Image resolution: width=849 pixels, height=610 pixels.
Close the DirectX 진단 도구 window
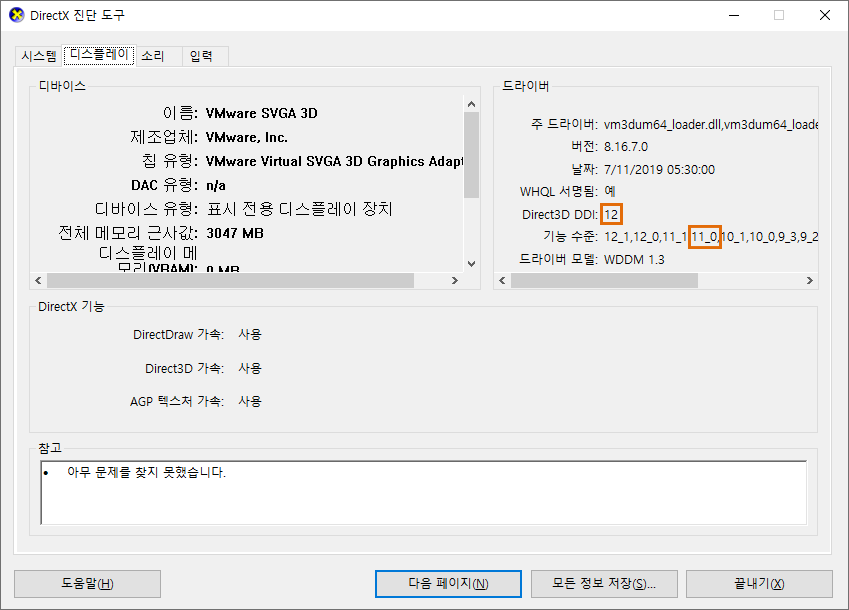825,15
